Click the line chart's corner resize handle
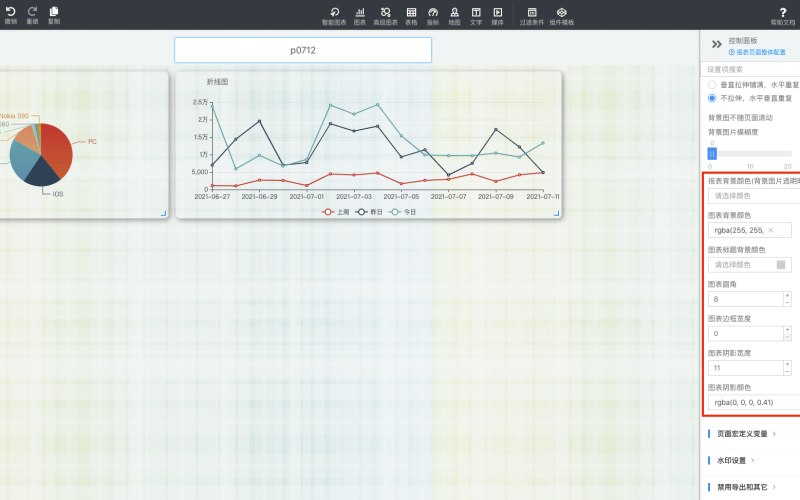 point(556,213)
